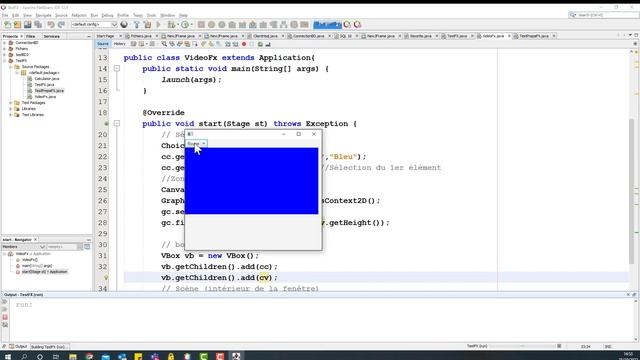The height and width of the screenshot is (360, 640).
Task: Click the Find Selection magnifier icon
Action: [x=164, y=44]
